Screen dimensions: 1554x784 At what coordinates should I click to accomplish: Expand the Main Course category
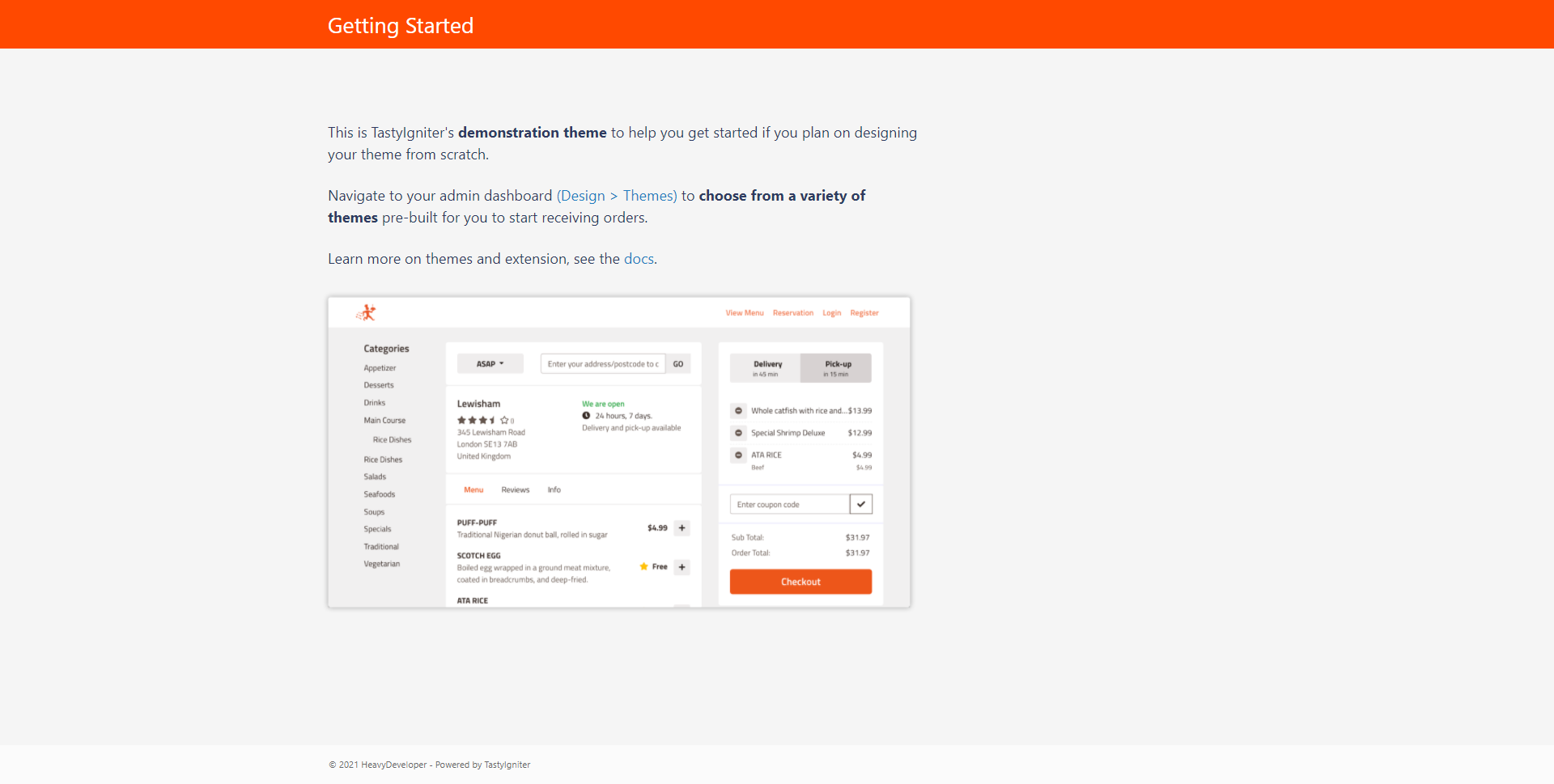coord(384,421)
